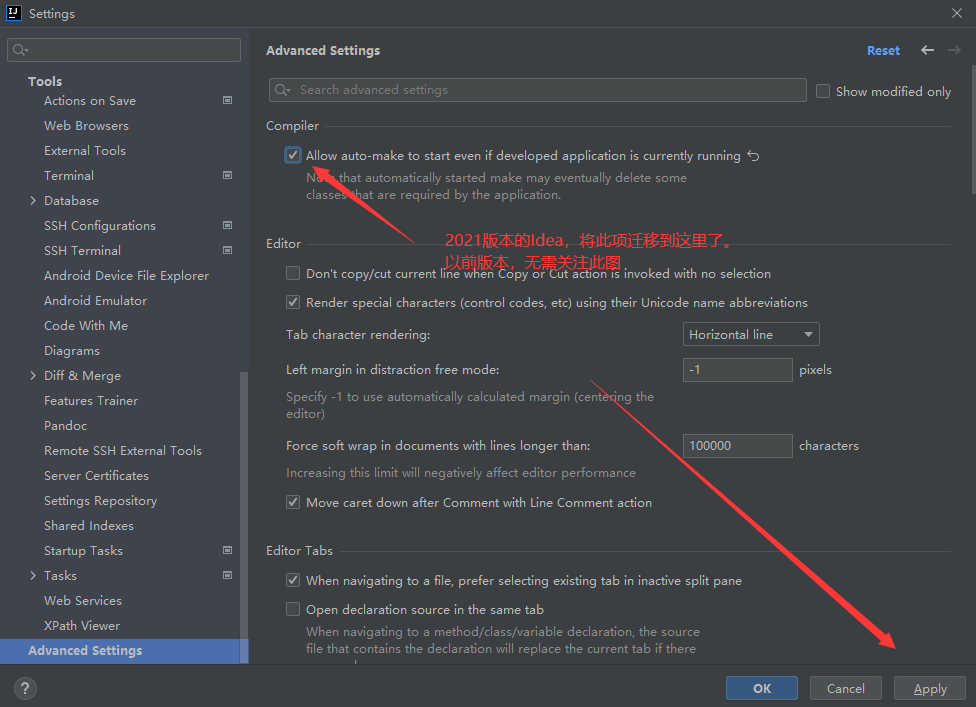This screenshot has width=976, height=707.
Task: Open Tab character rendering dropdown
Action: (751, 334)
